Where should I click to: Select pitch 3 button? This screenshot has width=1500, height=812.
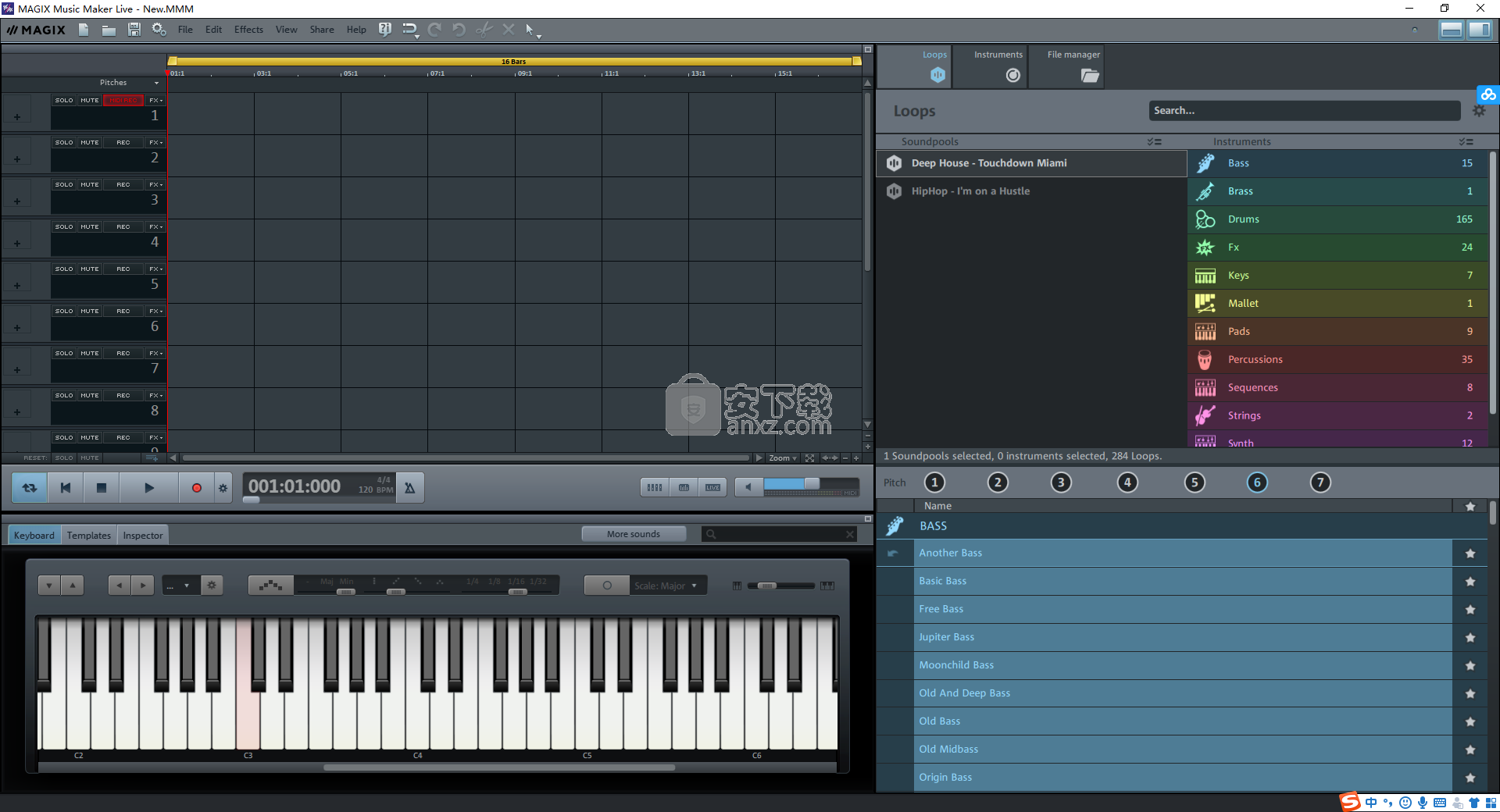tap(1060, 483)
